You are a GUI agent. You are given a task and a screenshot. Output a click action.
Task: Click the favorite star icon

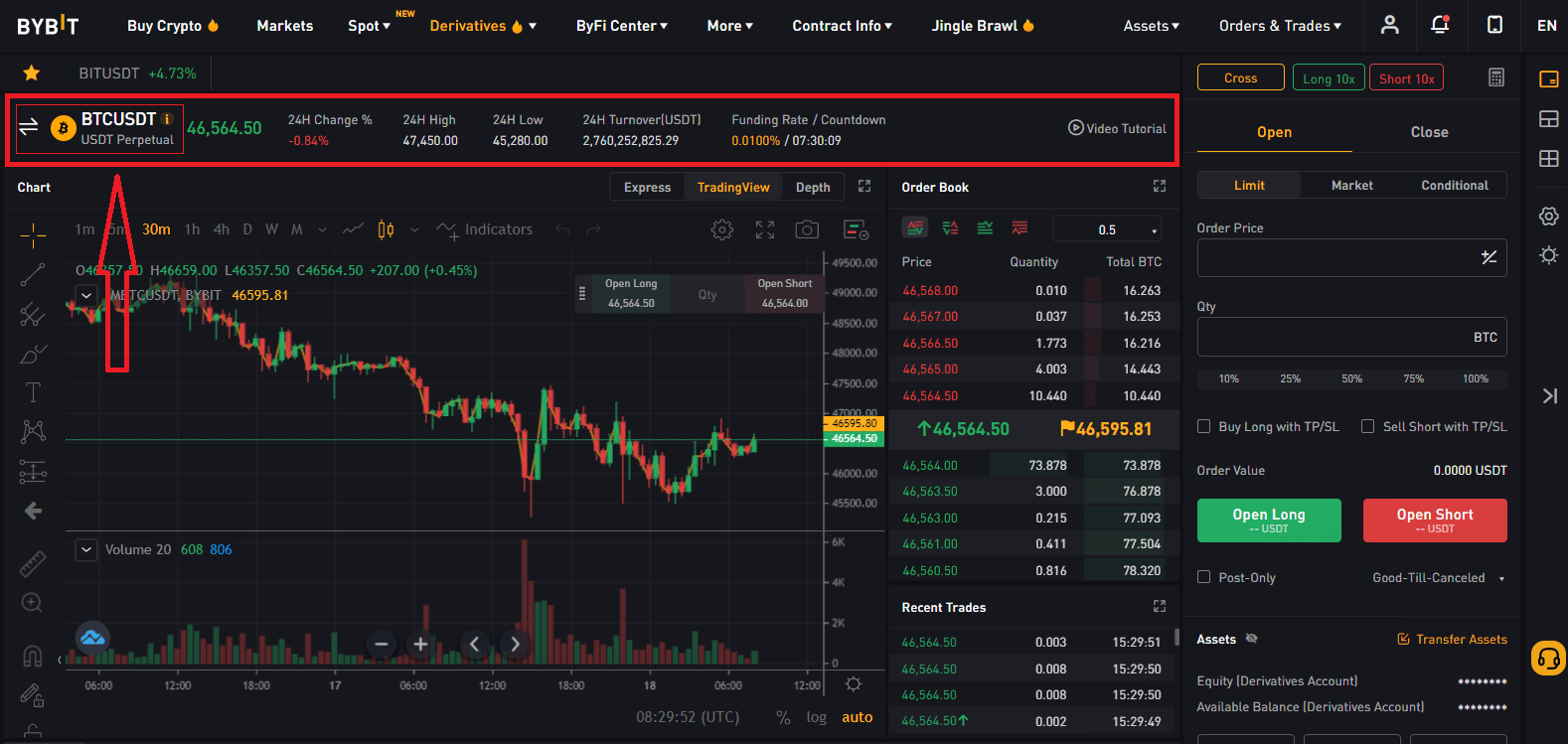[x=32, y=73]
